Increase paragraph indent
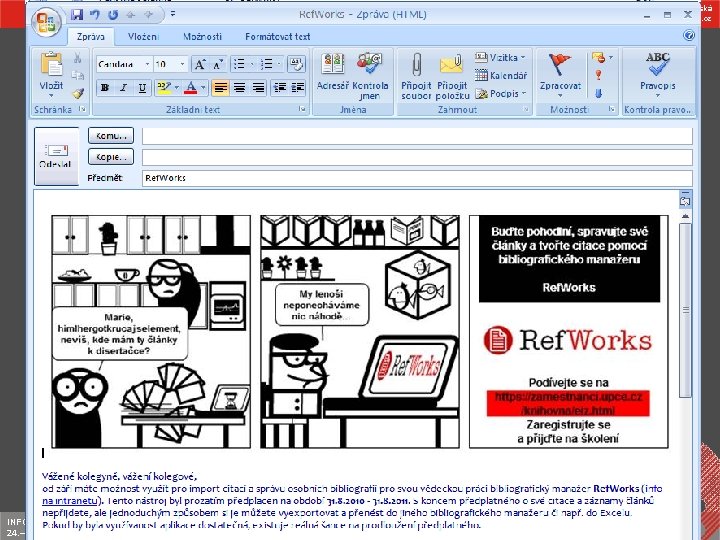720x540 pixels. (x=298, y=88)
